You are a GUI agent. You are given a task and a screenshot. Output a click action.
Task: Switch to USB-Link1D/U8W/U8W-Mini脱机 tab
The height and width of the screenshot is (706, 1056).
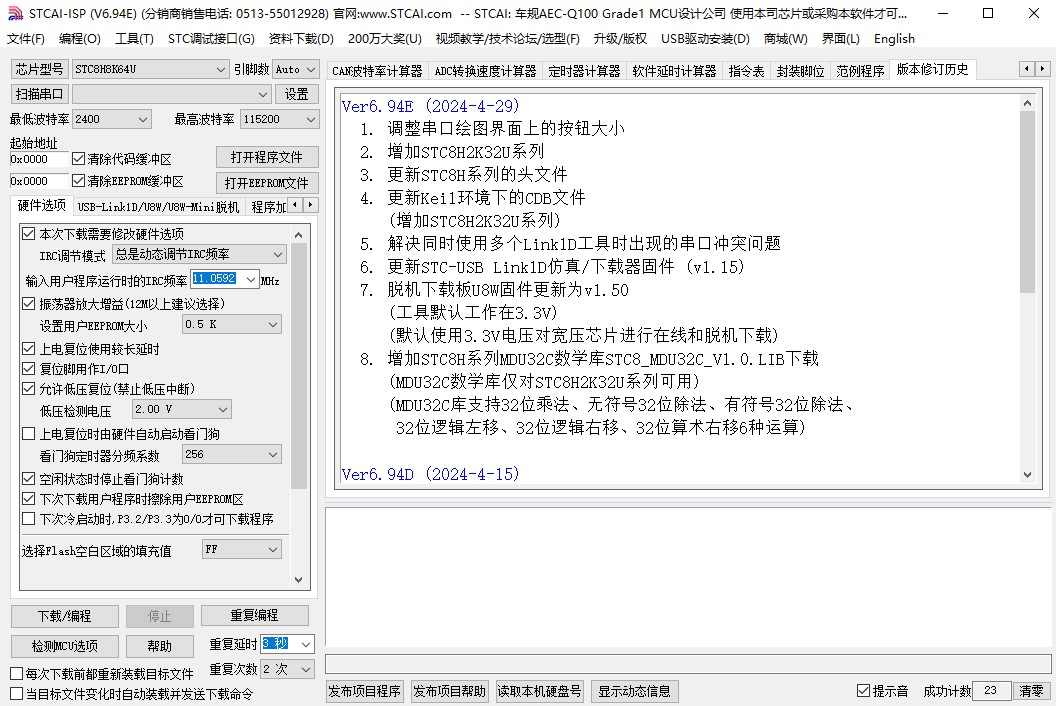158,207
